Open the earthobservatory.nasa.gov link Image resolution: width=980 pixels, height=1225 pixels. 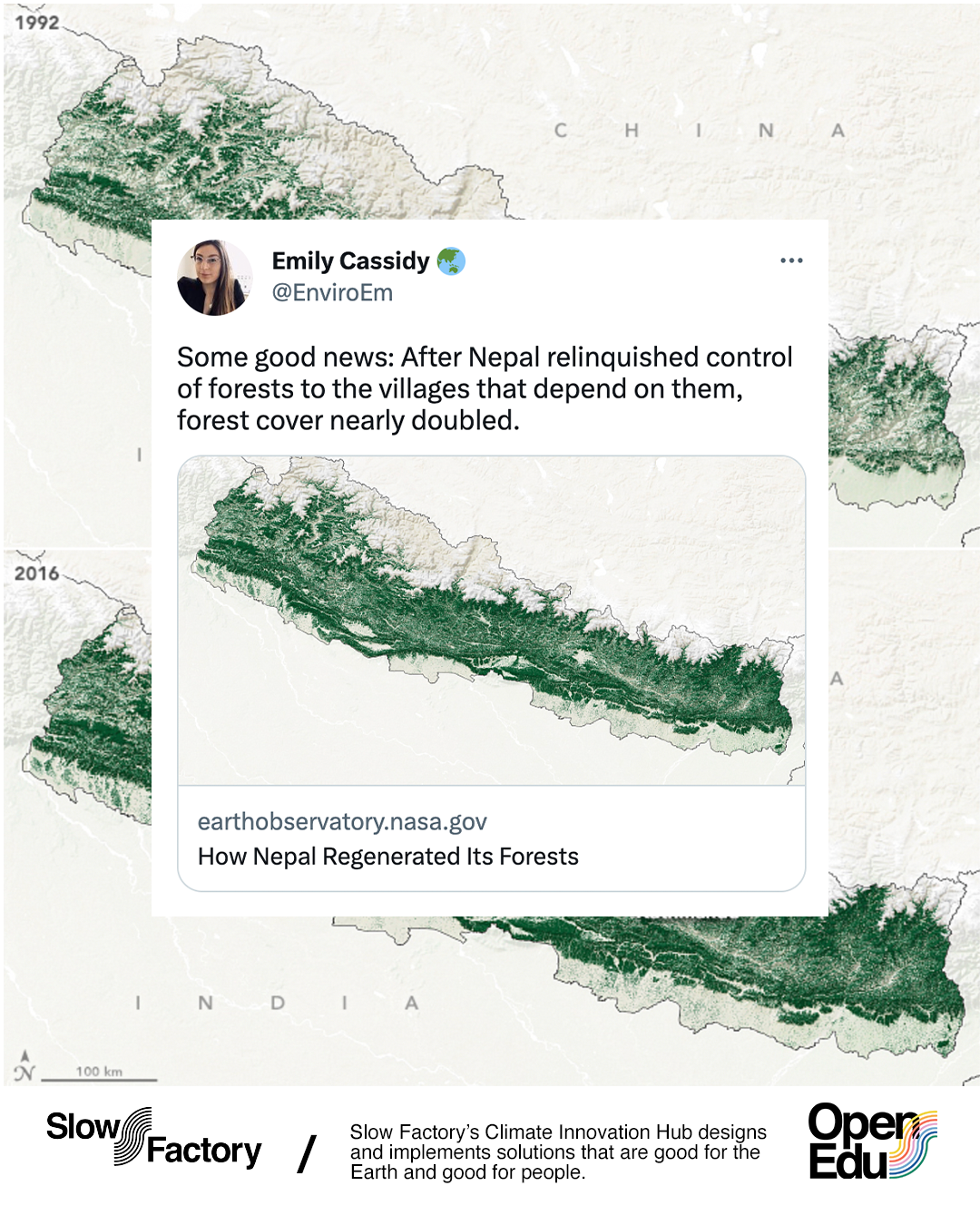[x=342, y=822]
